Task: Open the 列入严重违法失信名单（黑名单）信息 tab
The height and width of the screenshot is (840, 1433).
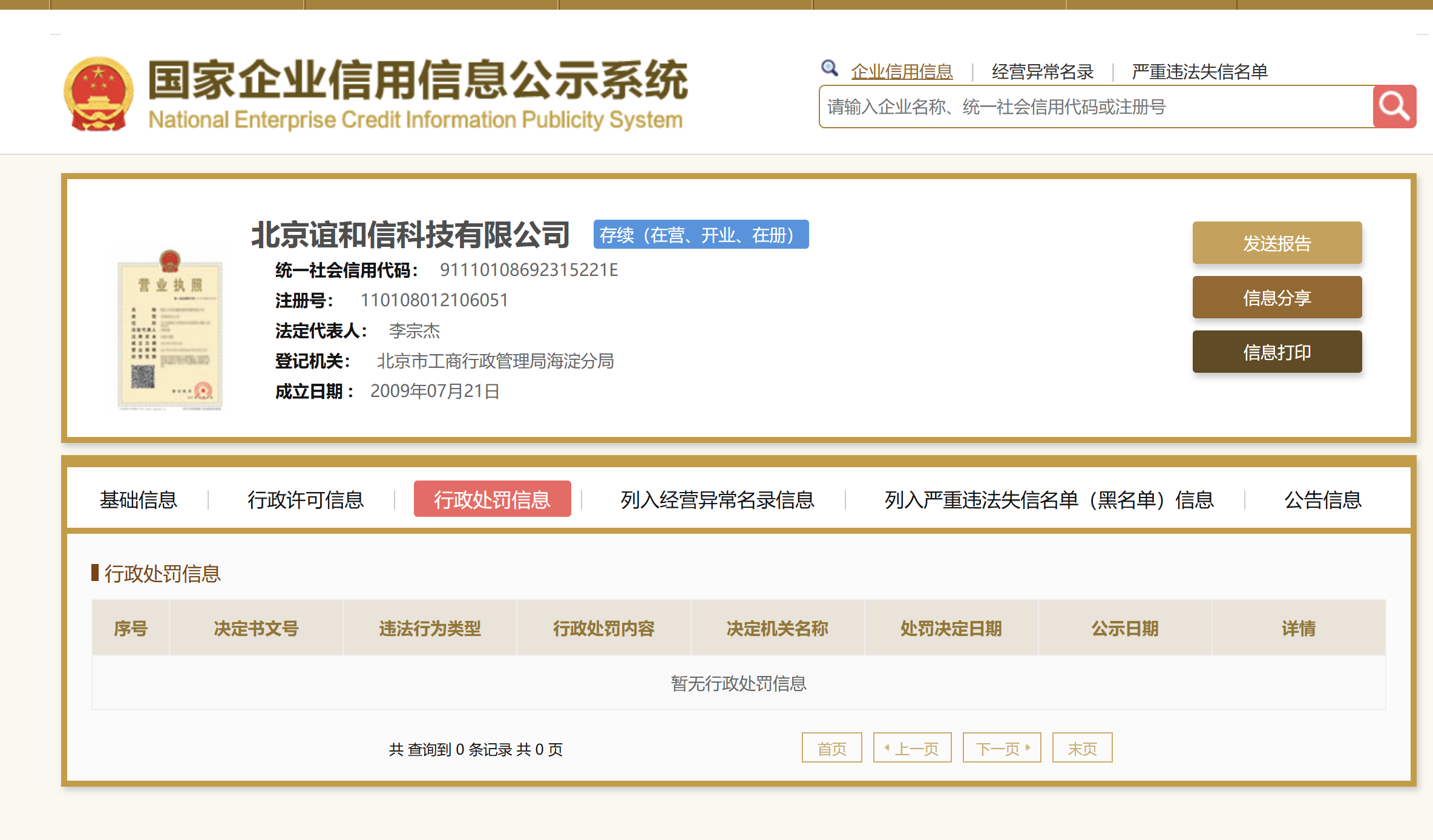Action: coord(1049,500)
